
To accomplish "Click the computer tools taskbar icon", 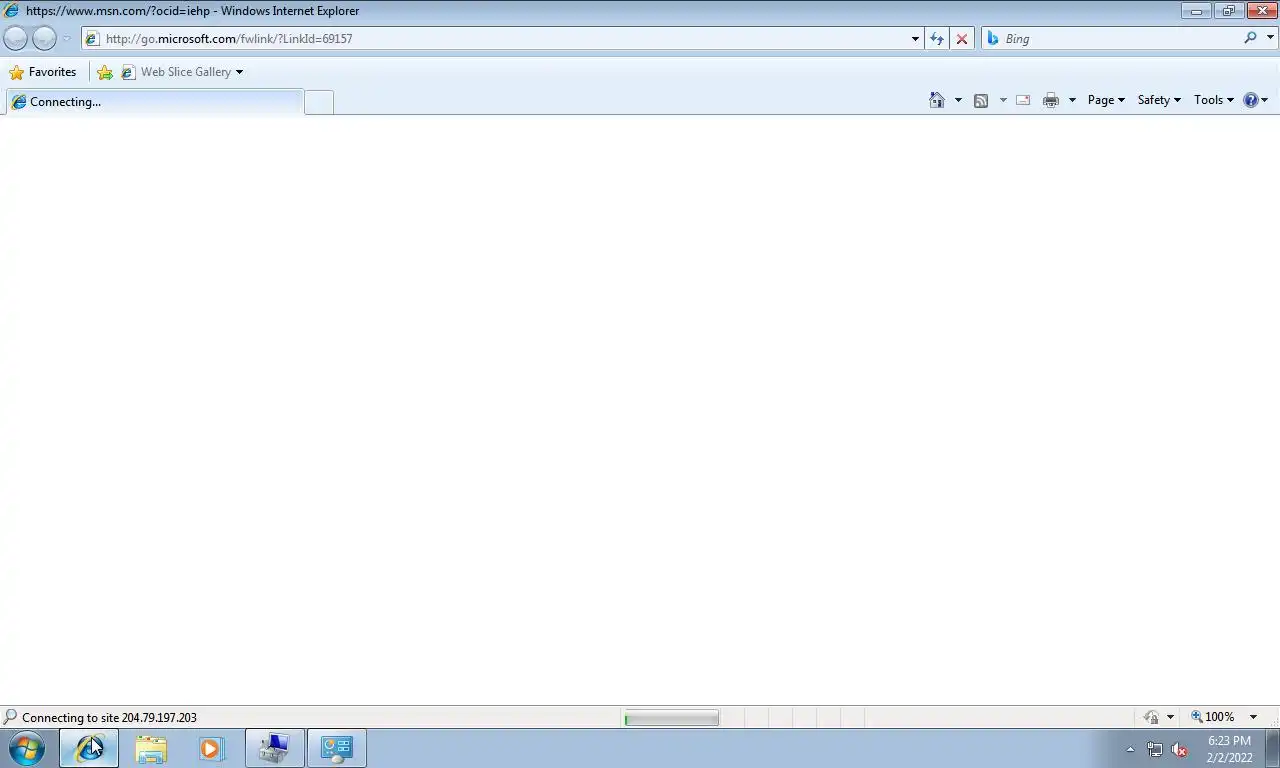I will 275,748.
